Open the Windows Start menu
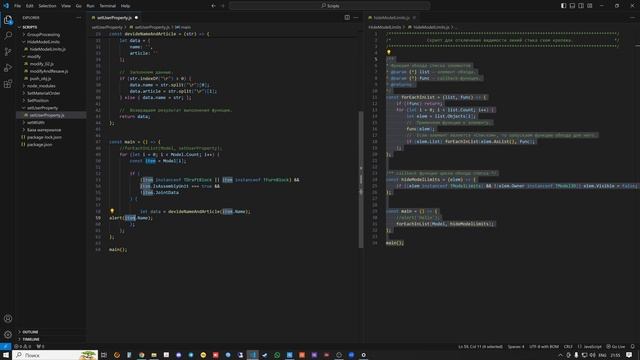 6,355
